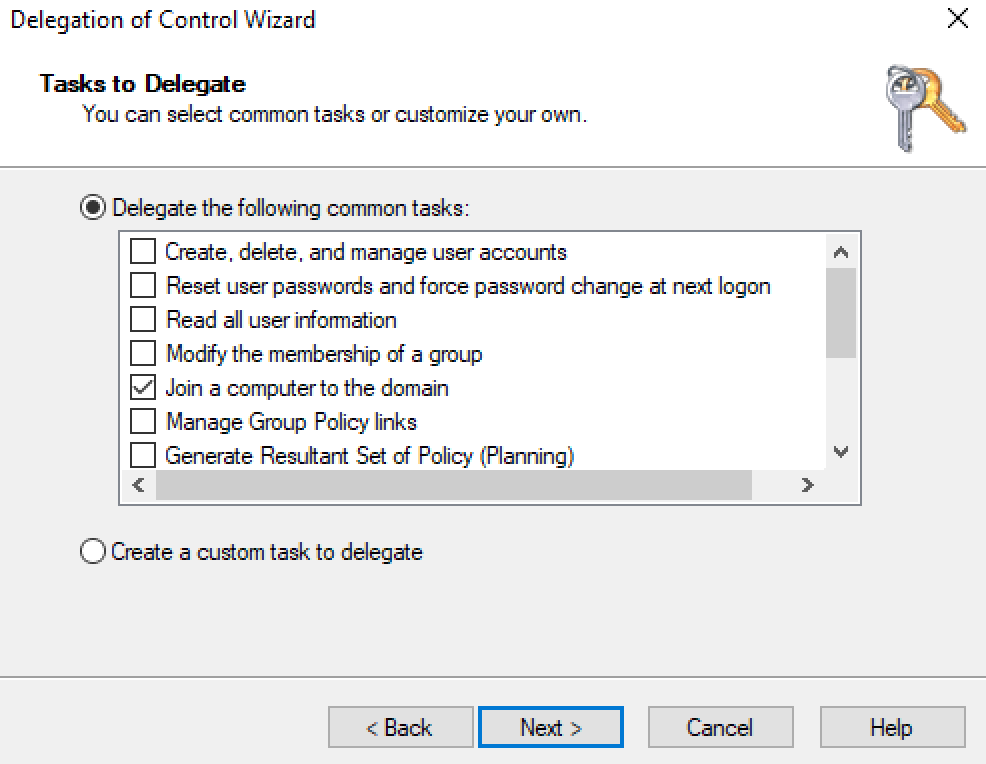This screenshot has width=986, height=764.
Task: Enable Reset user passwords and force change
Action: click(144, 286)
